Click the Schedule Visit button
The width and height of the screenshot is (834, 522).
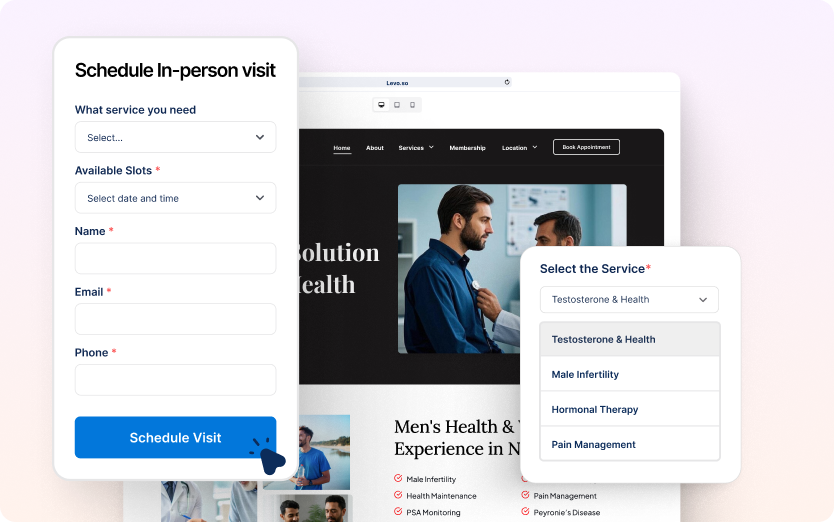(x=176, y=437)
